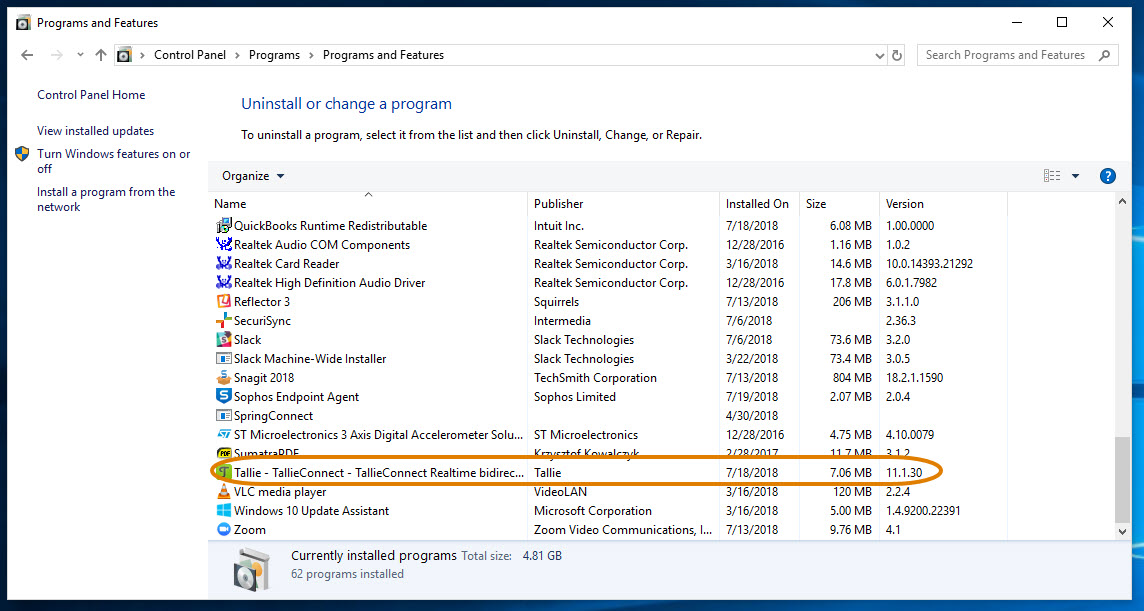Viewport: 1144px width, 611px height.
Task: Expand the address bar history dropdown
Action: tap(879, 55)
